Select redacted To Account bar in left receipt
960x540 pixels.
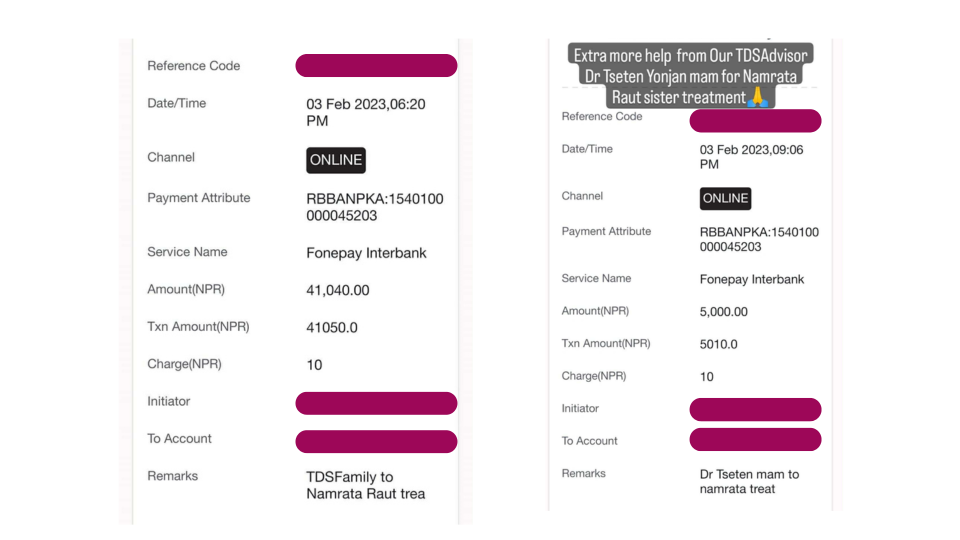pyautogui.click(x=376, y=441)
